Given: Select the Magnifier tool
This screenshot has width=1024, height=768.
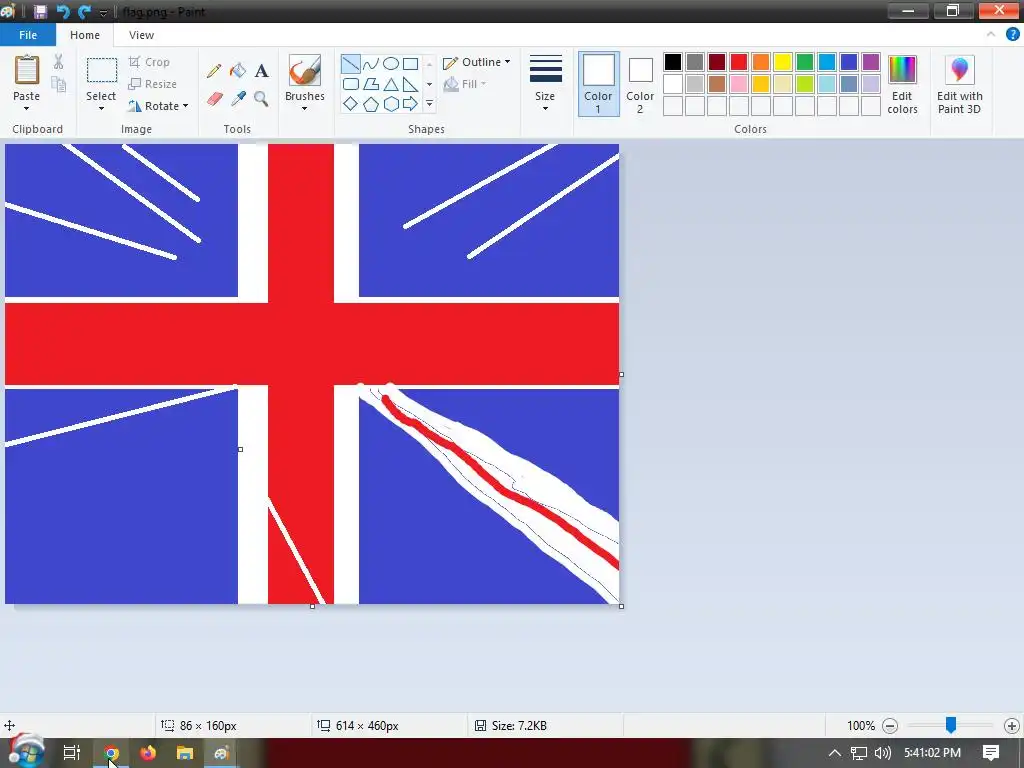Looking at the screenshot, I should pos(261,99).
